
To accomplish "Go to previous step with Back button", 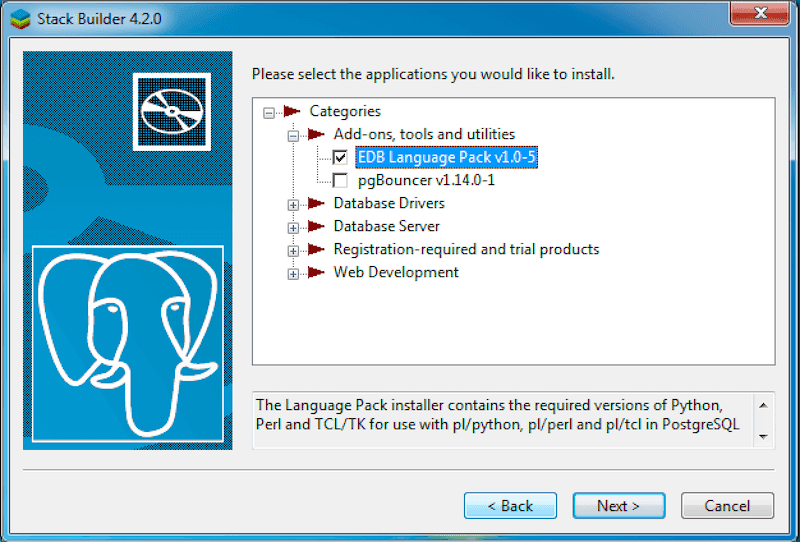I will point(510,506).
